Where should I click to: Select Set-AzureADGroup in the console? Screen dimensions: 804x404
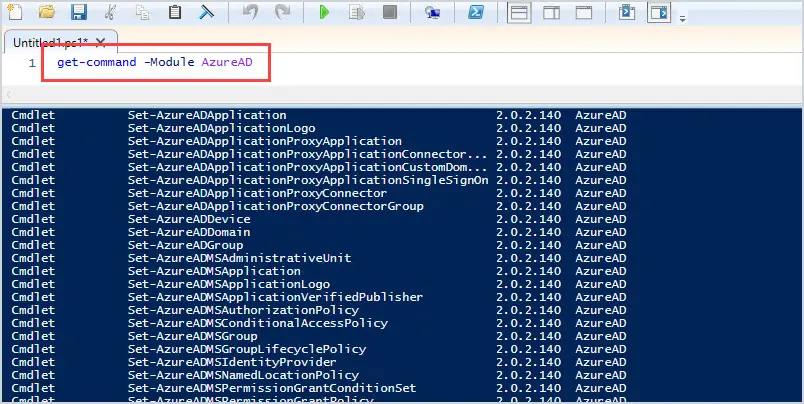pyautogui.click(x=186, y=245)
